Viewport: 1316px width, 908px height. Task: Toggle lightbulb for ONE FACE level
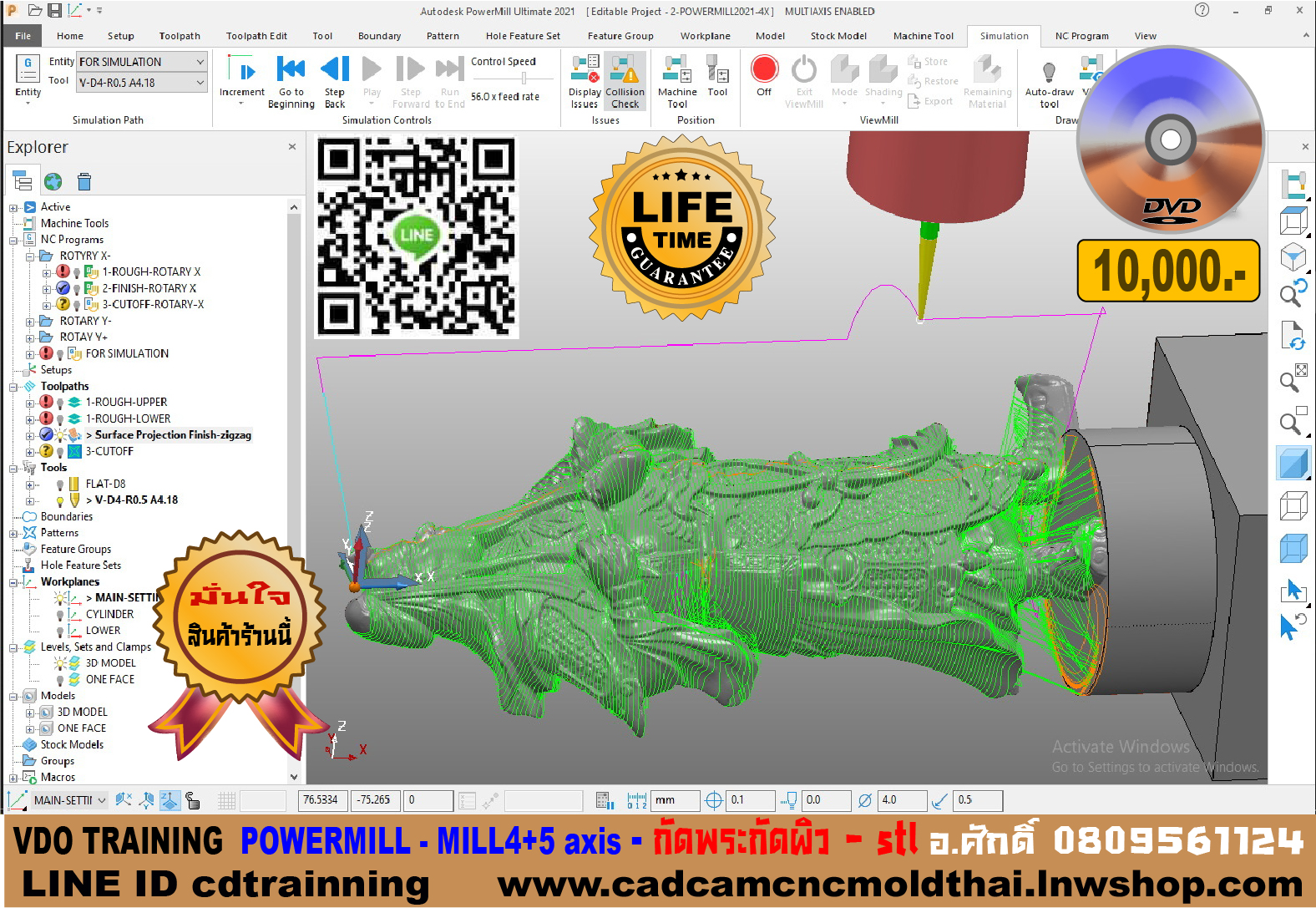point(60,680)
